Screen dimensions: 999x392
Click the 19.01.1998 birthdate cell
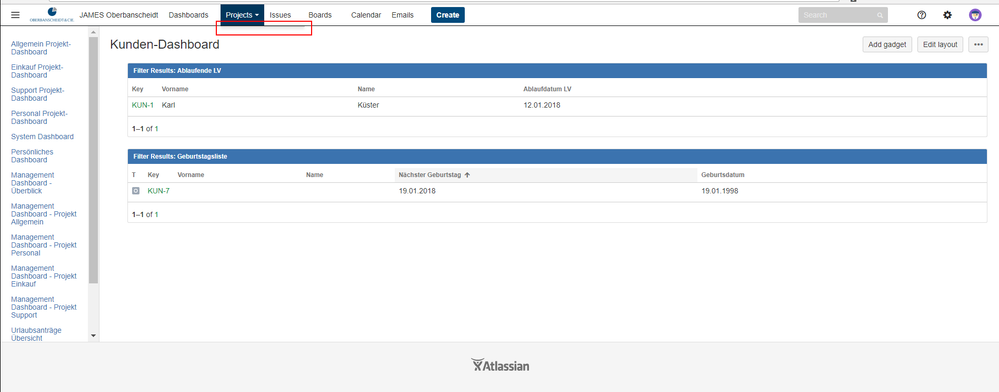pyautogui.click(x=720, y=191)
